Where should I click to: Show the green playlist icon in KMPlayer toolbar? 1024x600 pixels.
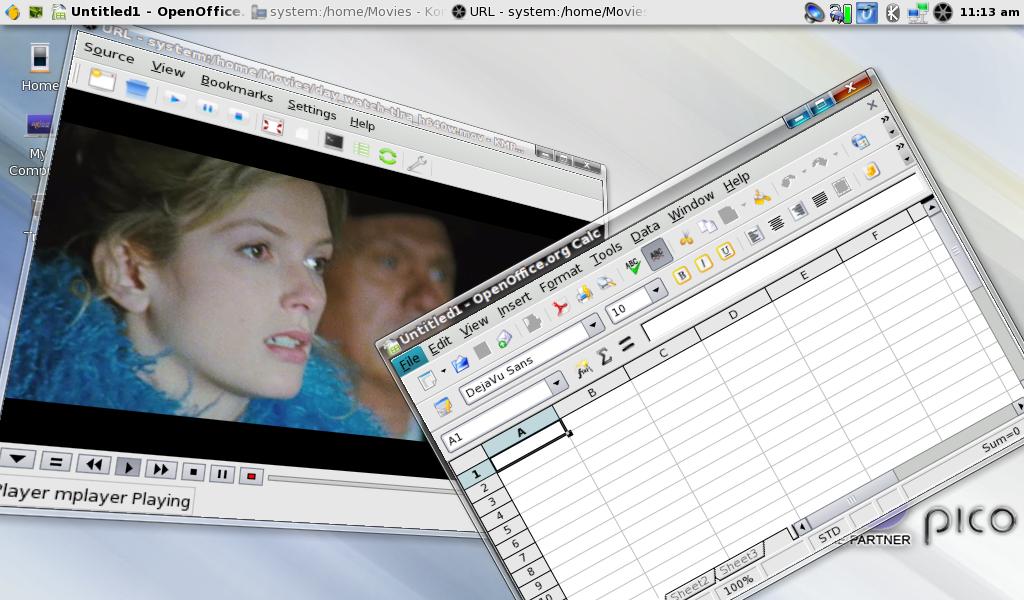pos(360,149)
